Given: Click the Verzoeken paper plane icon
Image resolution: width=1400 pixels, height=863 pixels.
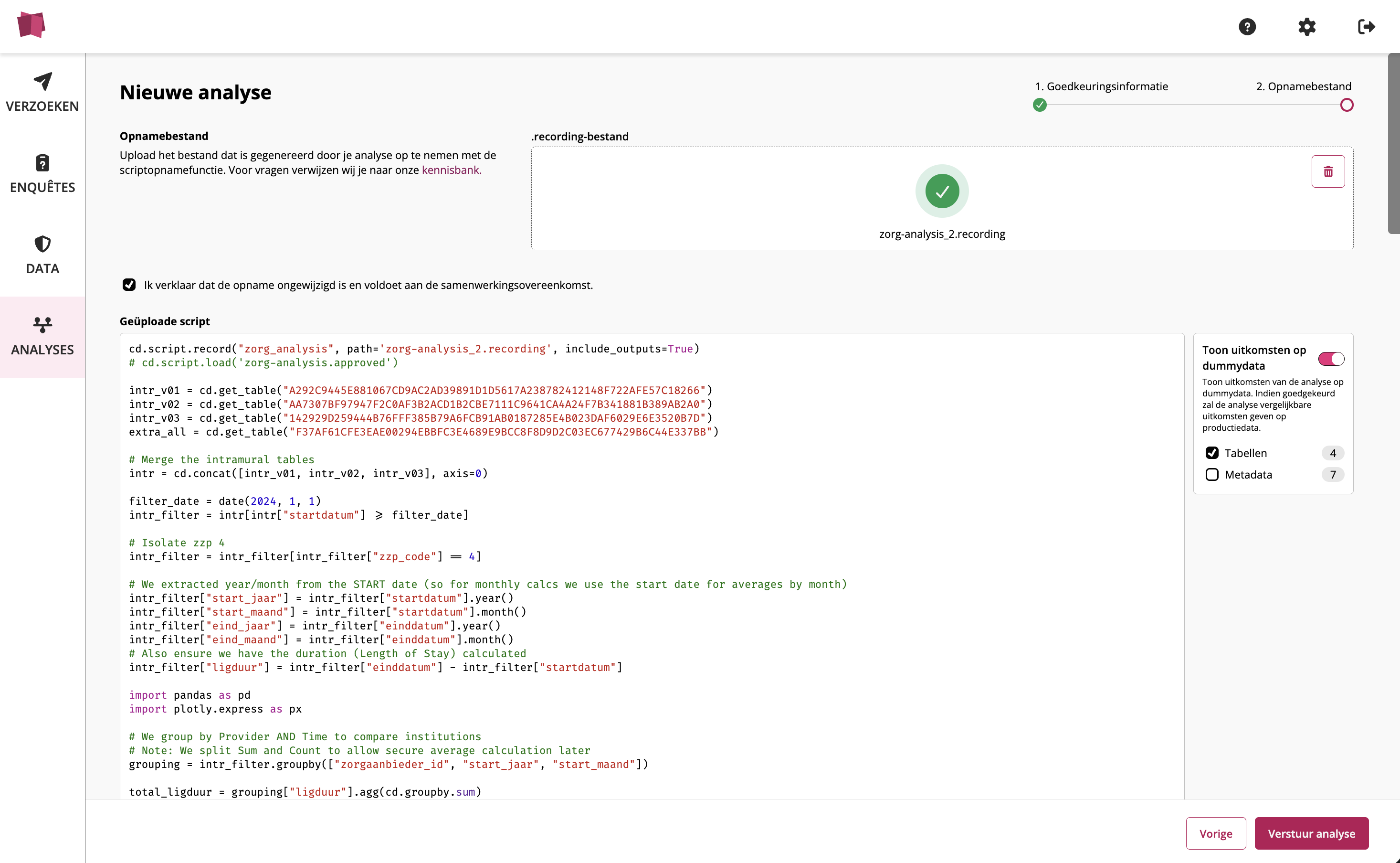Looking at the screenshot, I should pyautogui.click(x=42, y=82).
